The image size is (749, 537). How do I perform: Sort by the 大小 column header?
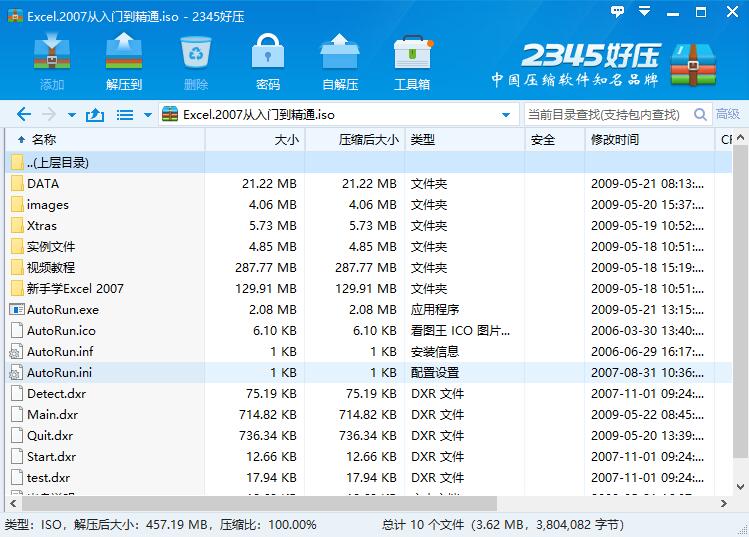coord(256,140)
